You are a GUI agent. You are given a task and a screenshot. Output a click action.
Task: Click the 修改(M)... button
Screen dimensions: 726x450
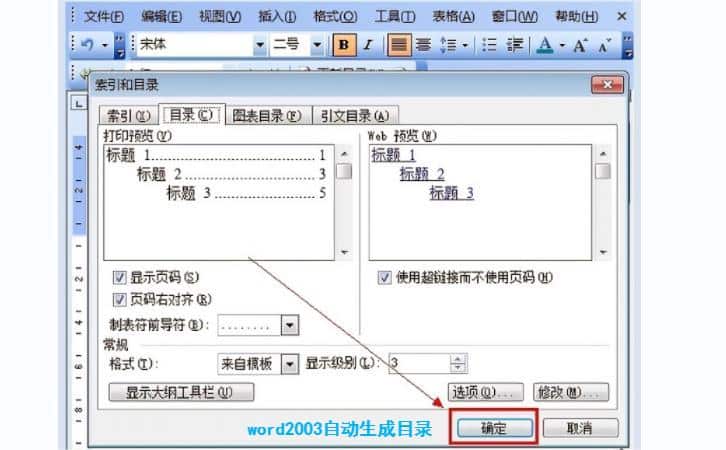point(571,392)
